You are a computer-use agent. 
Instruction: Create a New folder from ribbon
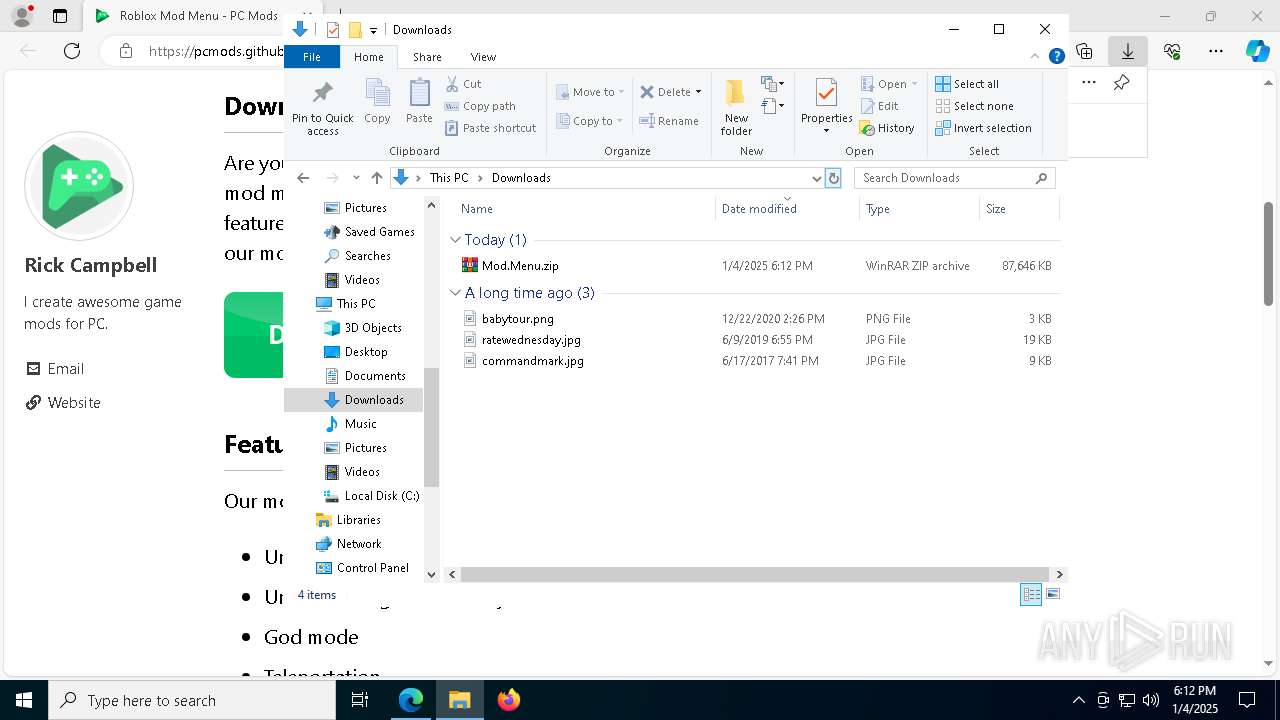click(736, 108)
